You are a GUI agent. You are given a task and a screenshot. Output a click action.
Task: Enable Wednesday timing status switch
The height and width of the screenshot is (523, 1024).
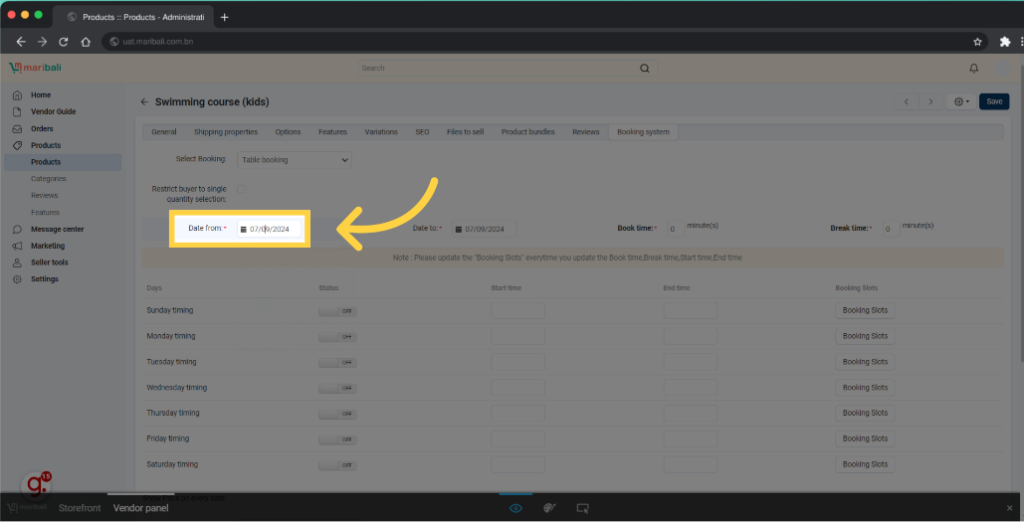point(337,388)
